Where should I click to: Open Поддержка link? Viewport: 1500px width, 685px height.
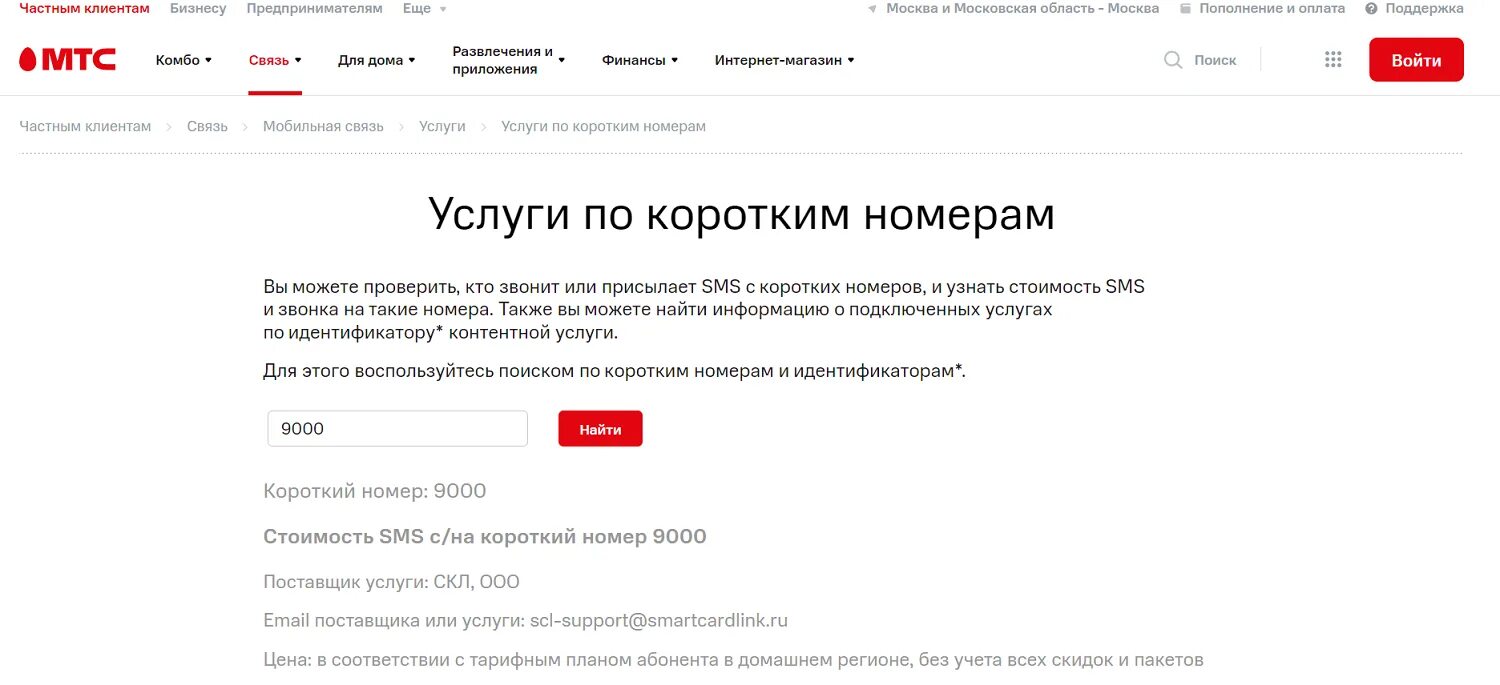pos(1424,8)
